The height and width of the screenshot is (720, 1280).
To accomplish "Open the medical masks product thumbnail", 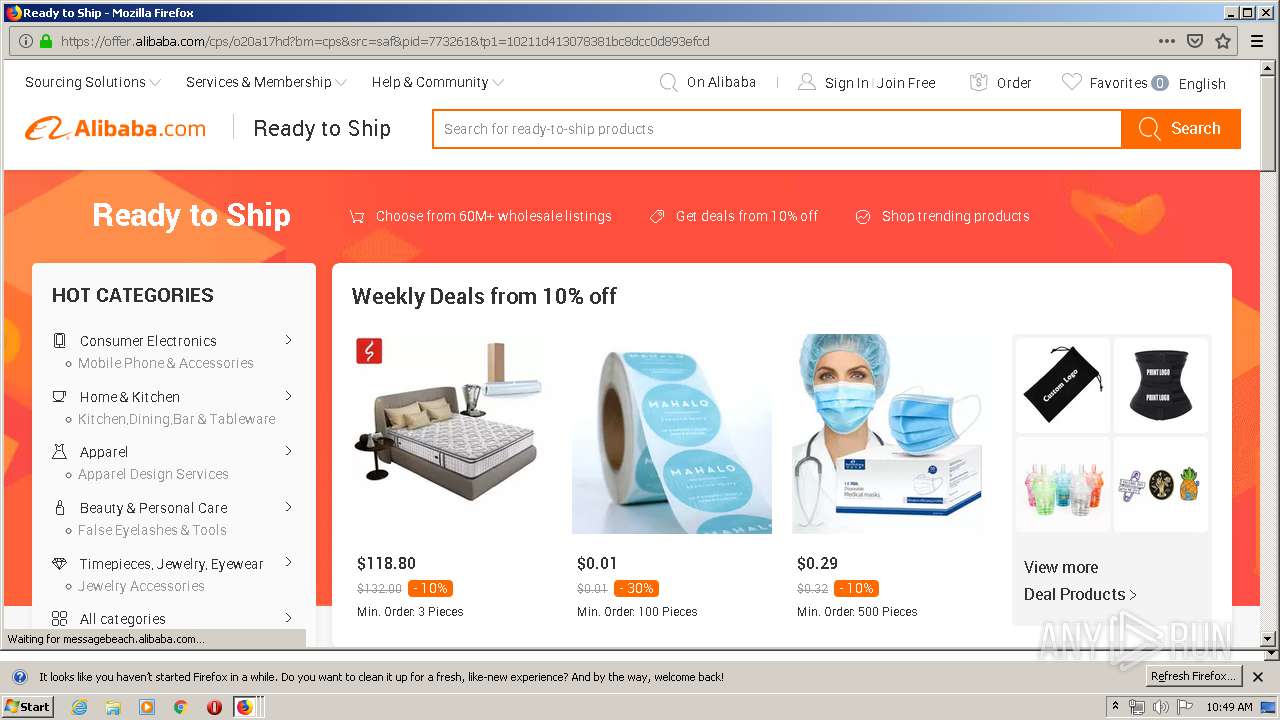I will [892, 434].
